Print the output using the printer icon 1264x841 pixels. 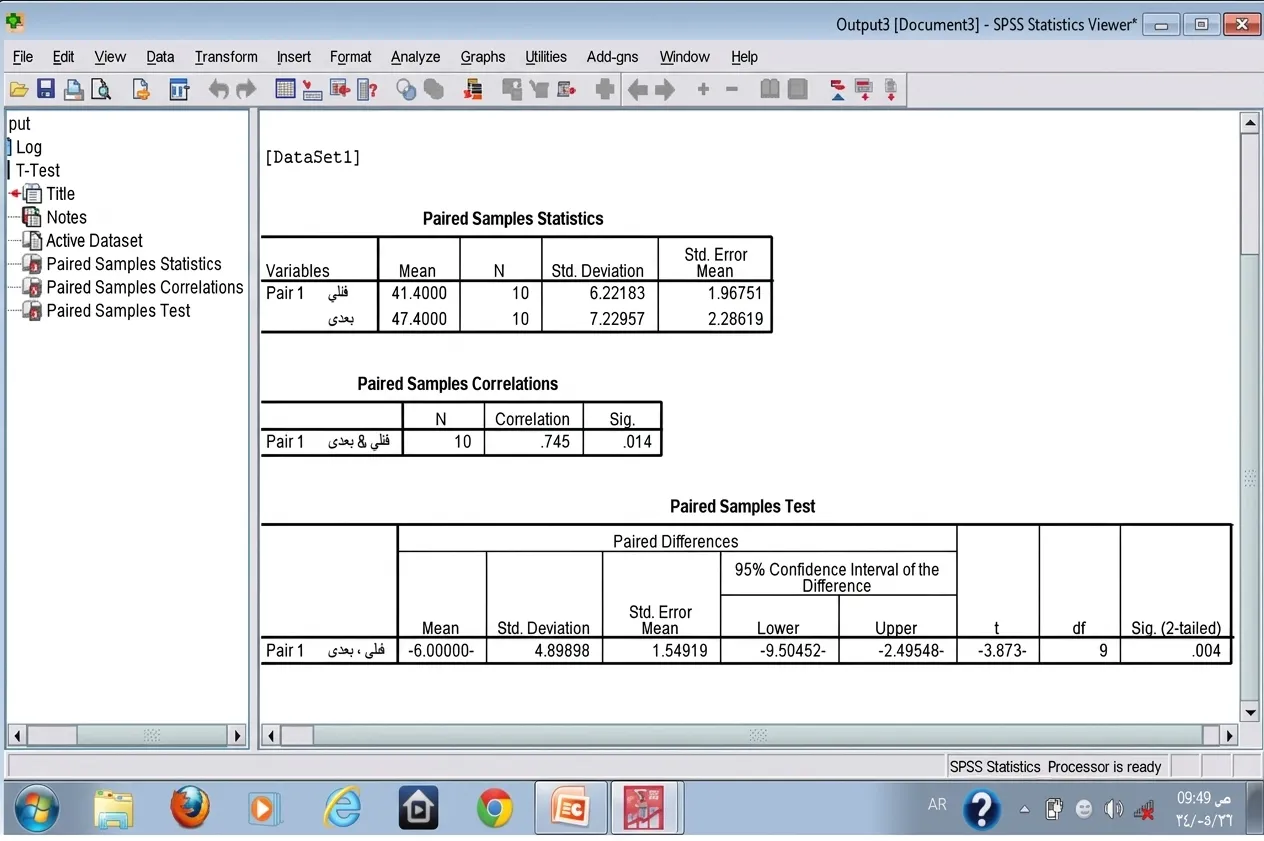(73, 90)
